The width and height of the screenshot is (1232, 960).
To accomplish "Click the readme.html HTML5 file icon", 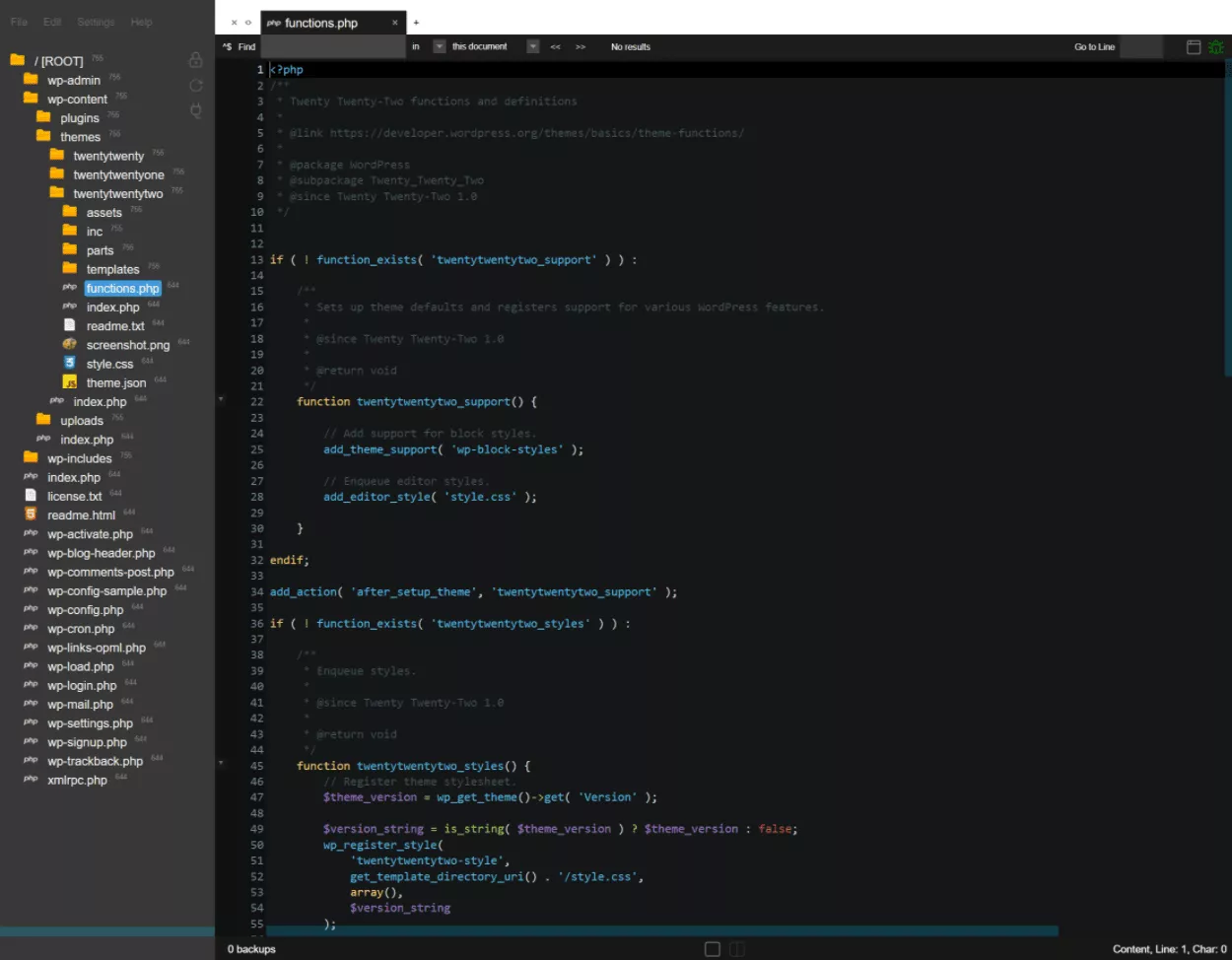I will point(31,514).
